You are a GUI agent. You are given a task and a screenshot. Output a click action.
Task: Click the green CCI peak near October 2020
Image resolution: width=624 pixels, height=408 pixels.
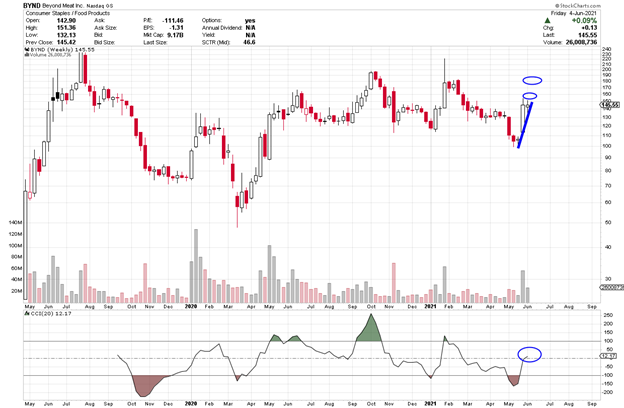(371, 328)
